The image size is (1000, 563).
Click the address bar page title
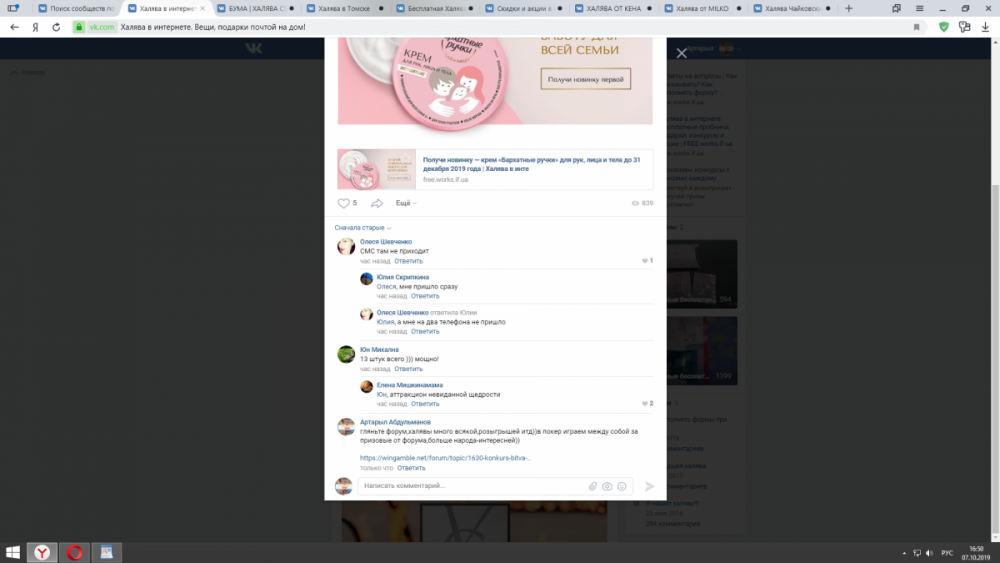213,27
